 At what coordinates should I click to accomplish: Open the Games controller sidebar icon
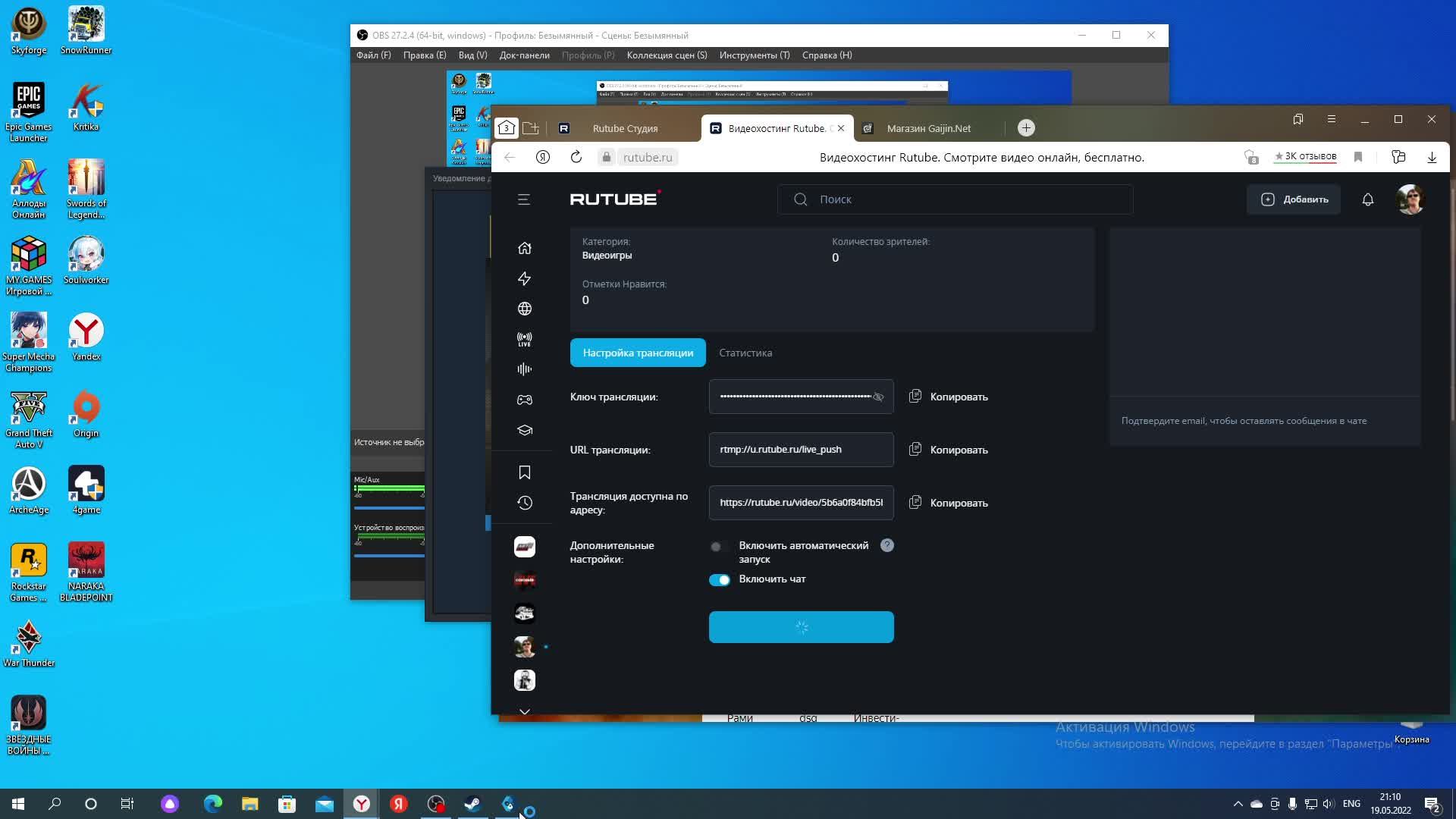coord(524,400)
